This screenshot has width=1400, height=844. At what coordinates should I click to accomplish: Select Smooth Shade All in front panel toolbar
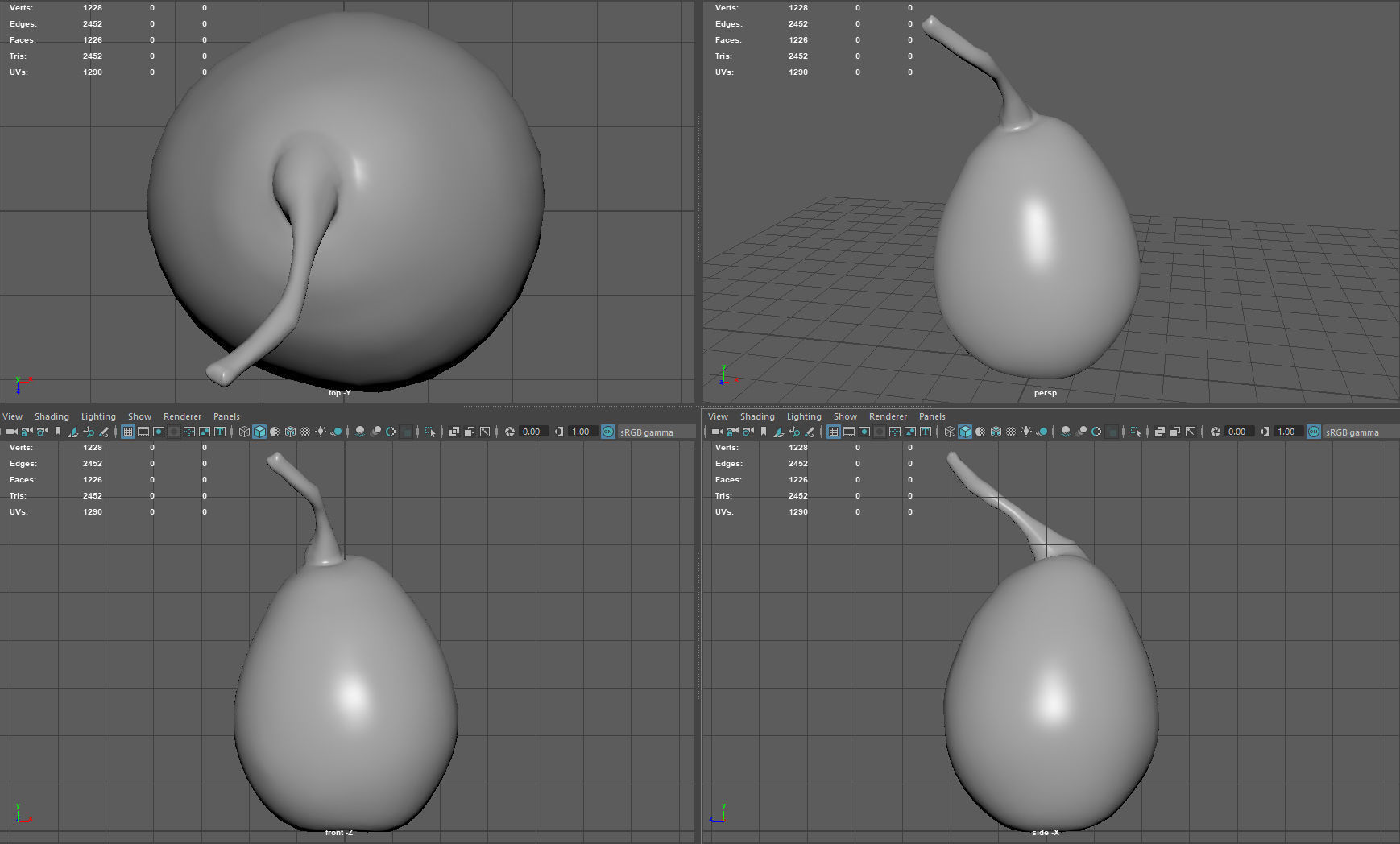259,432
